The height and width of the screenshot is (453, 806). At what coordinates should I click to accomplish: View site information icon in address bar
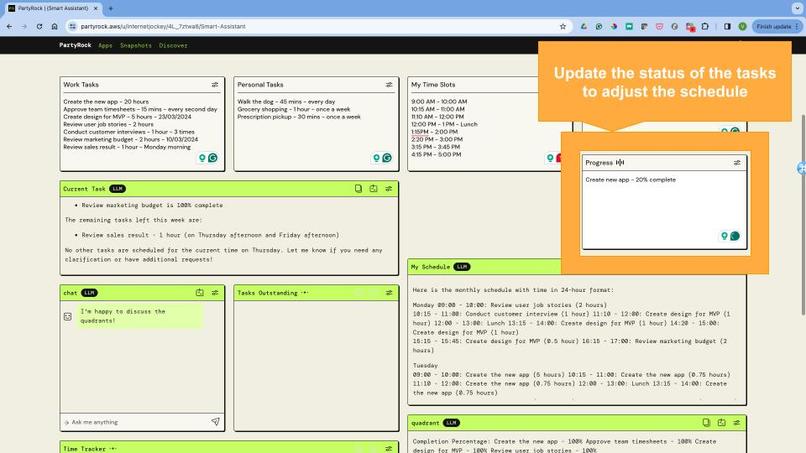point(72,26)
